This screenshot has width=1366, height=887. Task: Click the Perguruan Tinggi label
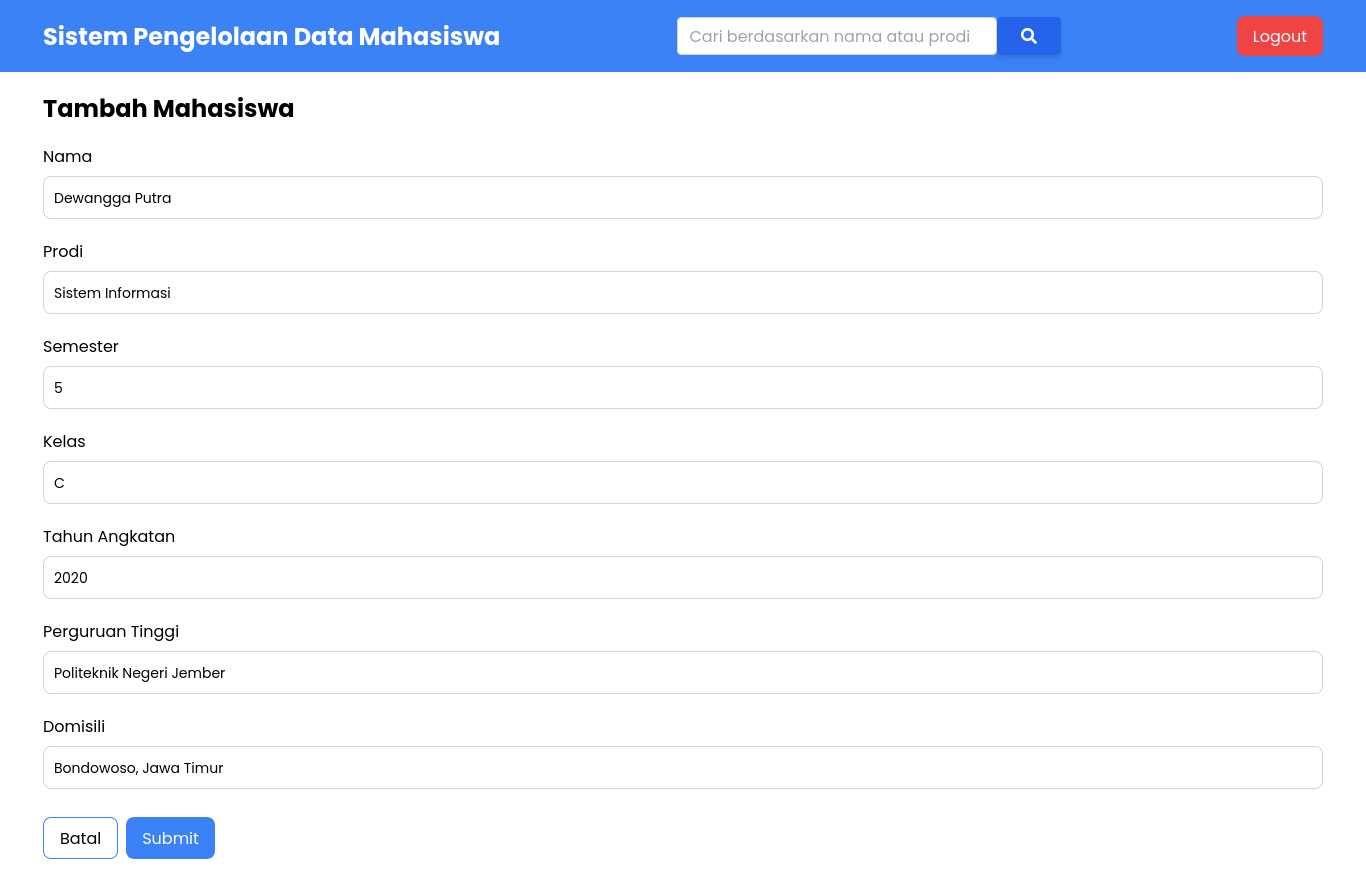tap(111, 631)
